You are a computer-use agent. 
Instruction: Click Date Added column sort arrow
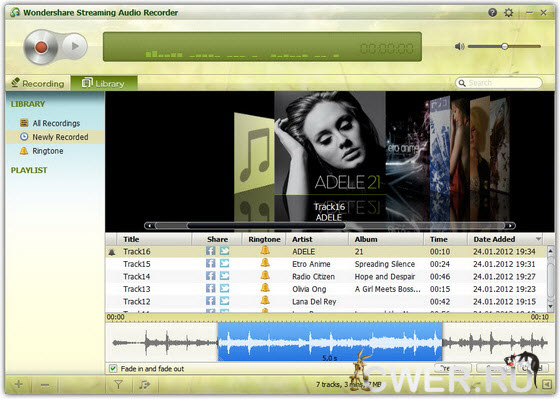[x=539, y=239]
